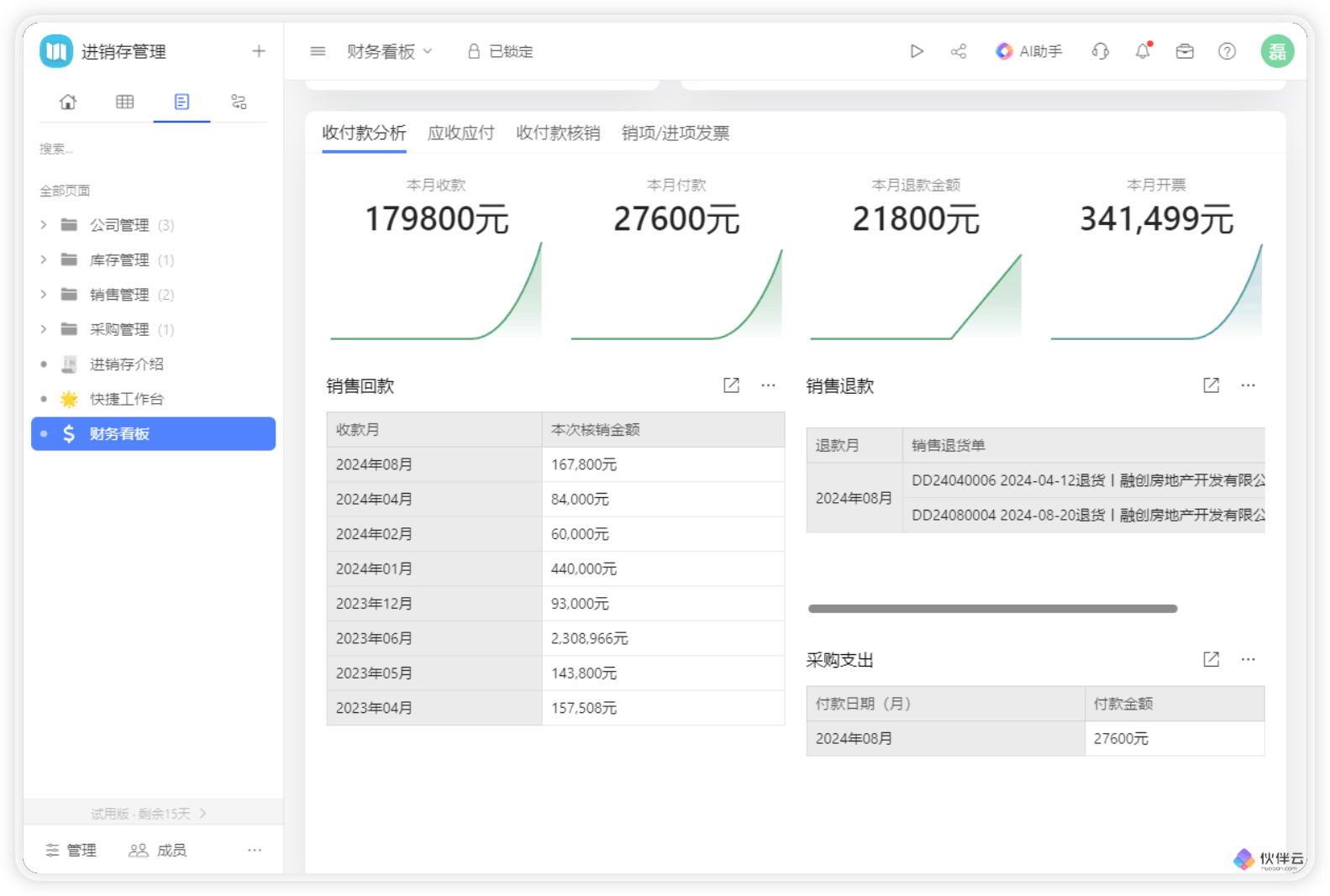The image size is (1330, 896).
Task: Click the sidebar search field 搜索
Action: pyautogui.click(x=153, y=149)
